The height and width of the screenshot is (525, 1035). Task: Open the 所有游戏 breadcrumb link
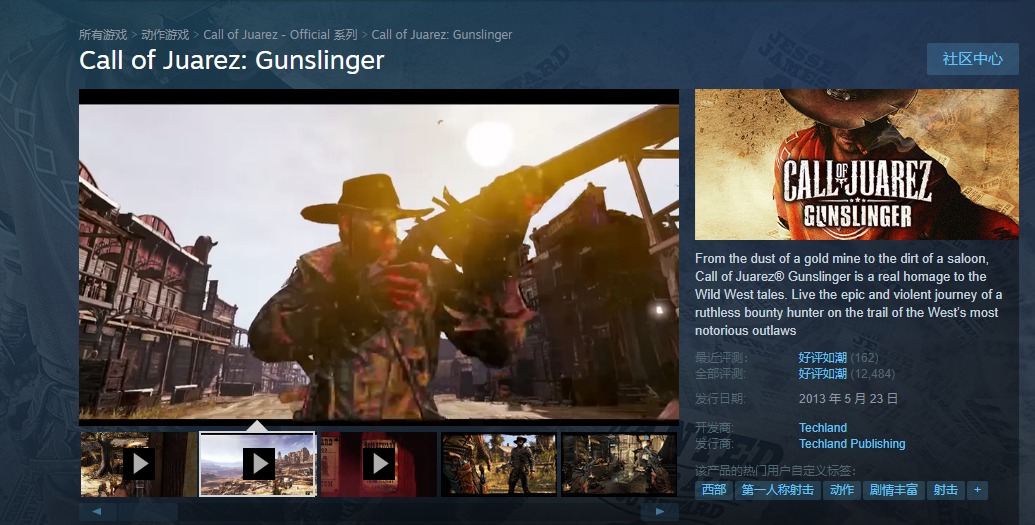[103, 34]
